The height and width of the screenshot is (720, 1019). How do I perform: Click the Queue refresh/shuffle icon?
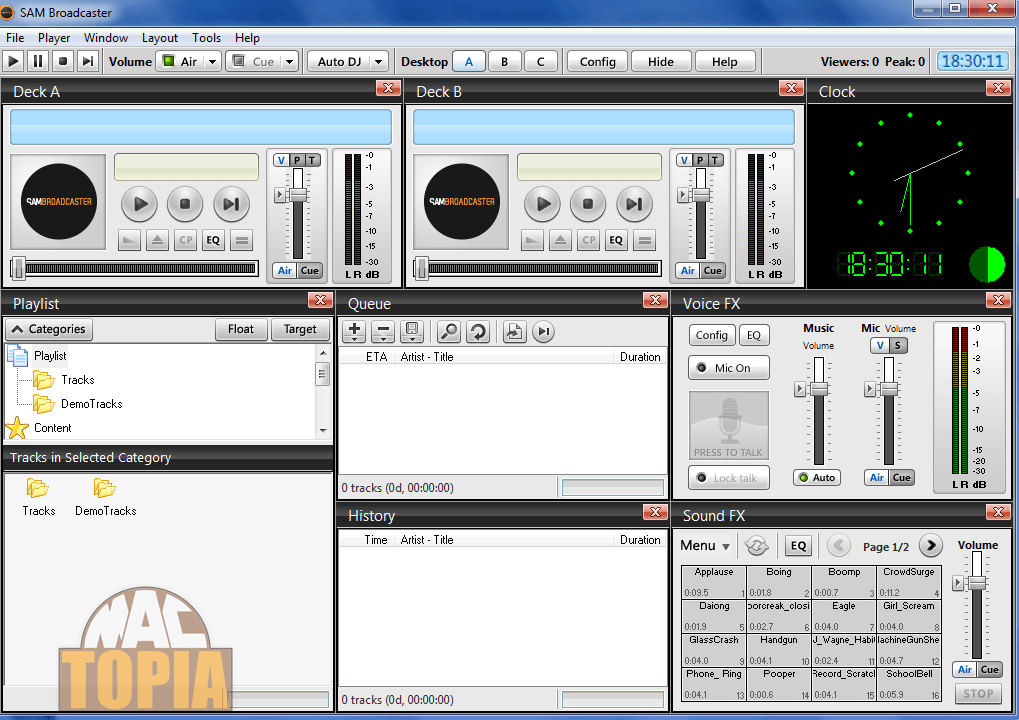coord(478,331)
